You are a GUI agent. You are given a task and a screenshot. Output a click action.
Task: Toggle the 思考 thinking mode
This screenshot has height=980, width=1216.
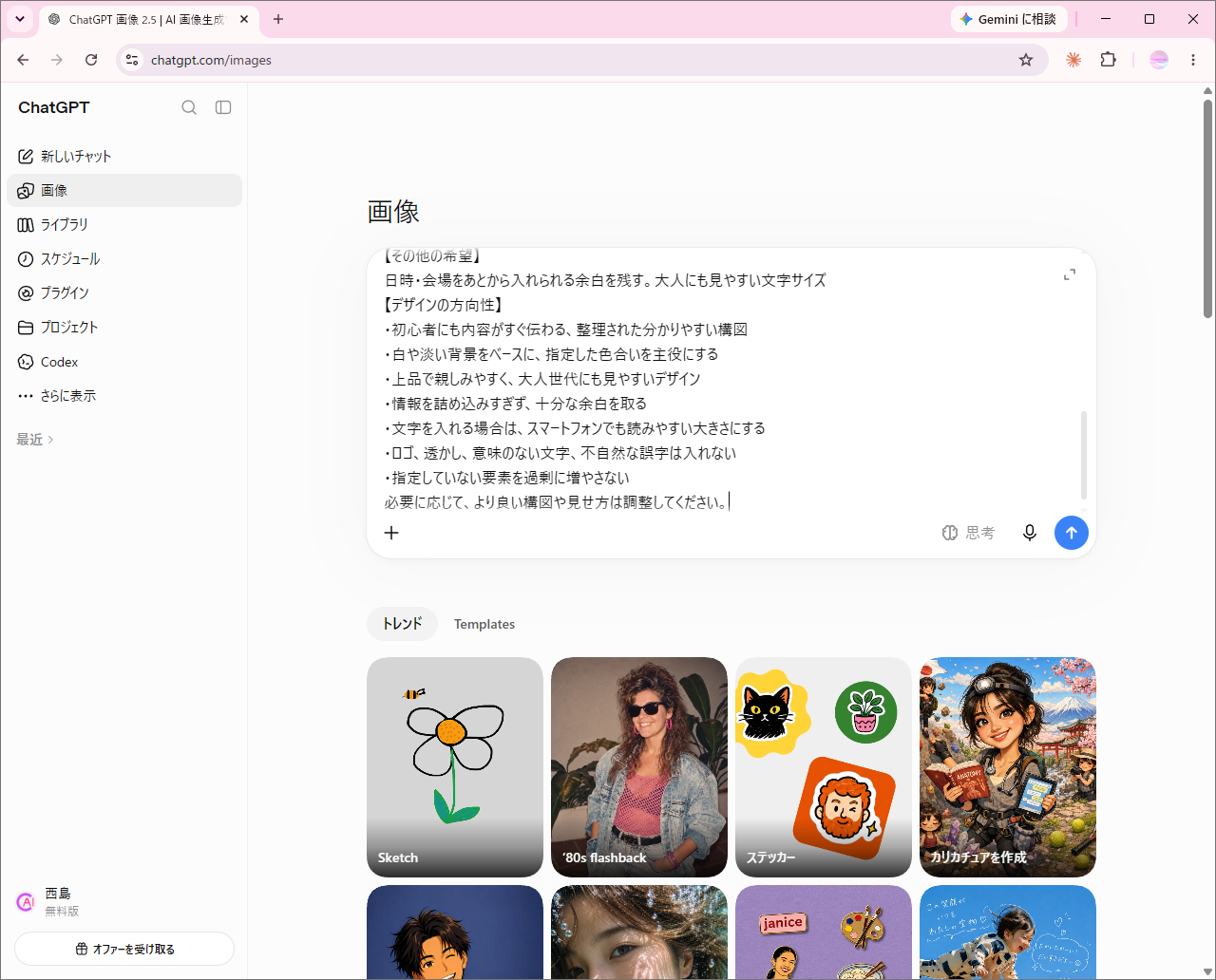click(x=968, y=533)
